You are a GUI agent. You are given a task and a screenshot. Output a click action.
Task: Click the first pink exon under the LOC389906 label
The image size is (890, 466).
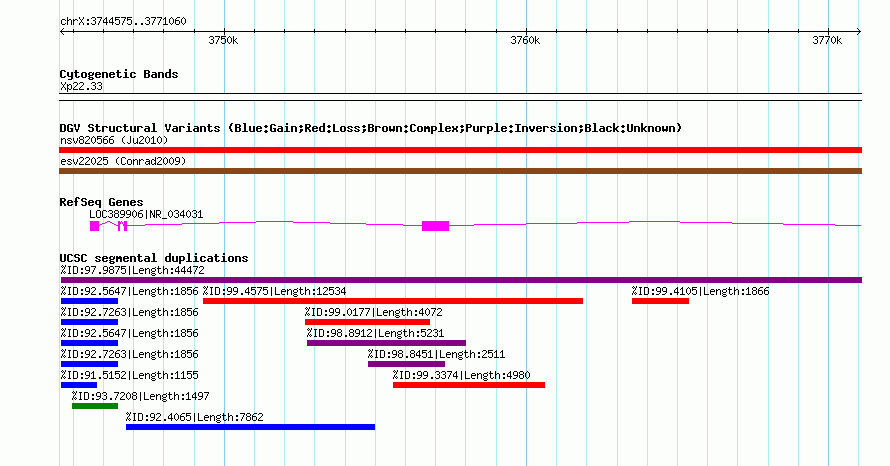(x=94, y=226)
